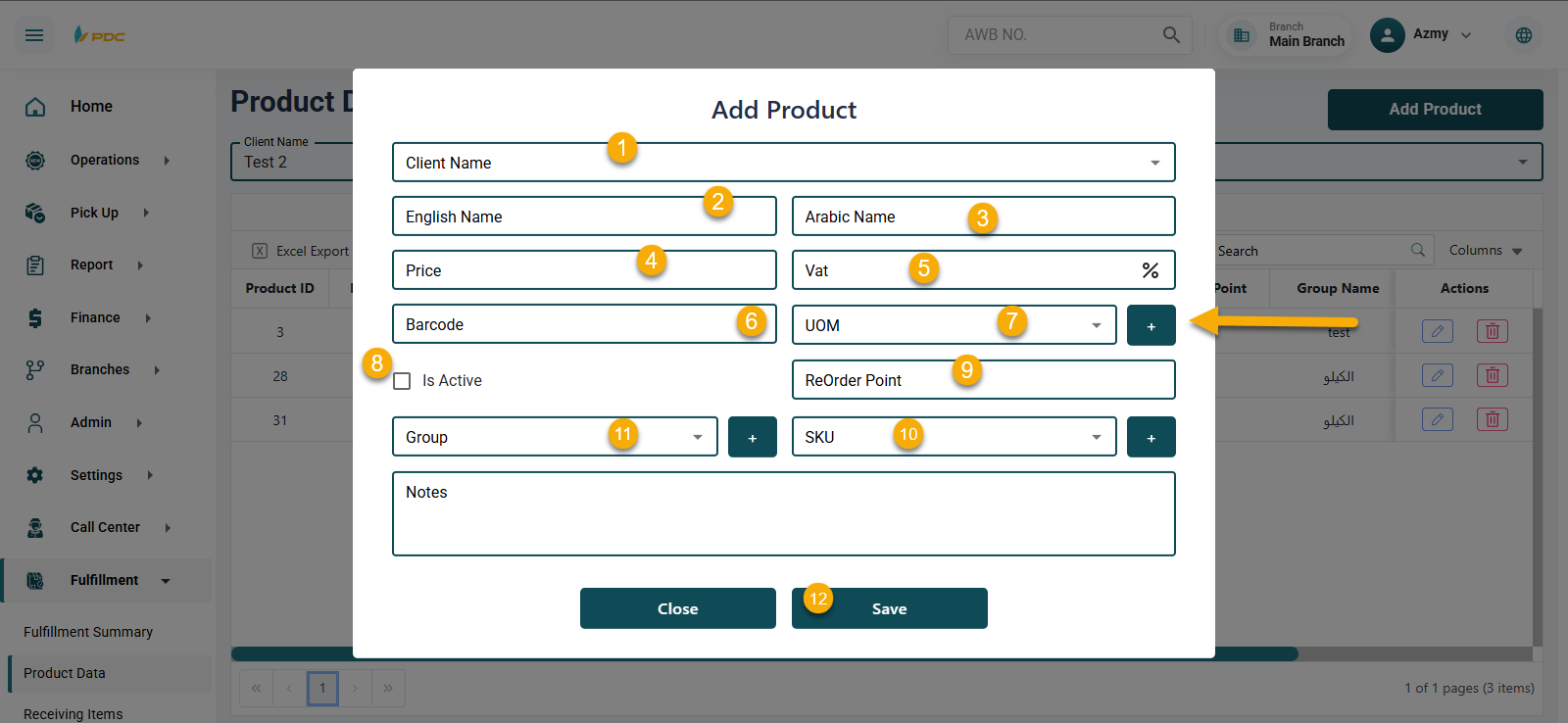The width and height of the screenshot is (1568, 723).
Task: Click edit pencil for product 3
Action: click(1437, 331)
